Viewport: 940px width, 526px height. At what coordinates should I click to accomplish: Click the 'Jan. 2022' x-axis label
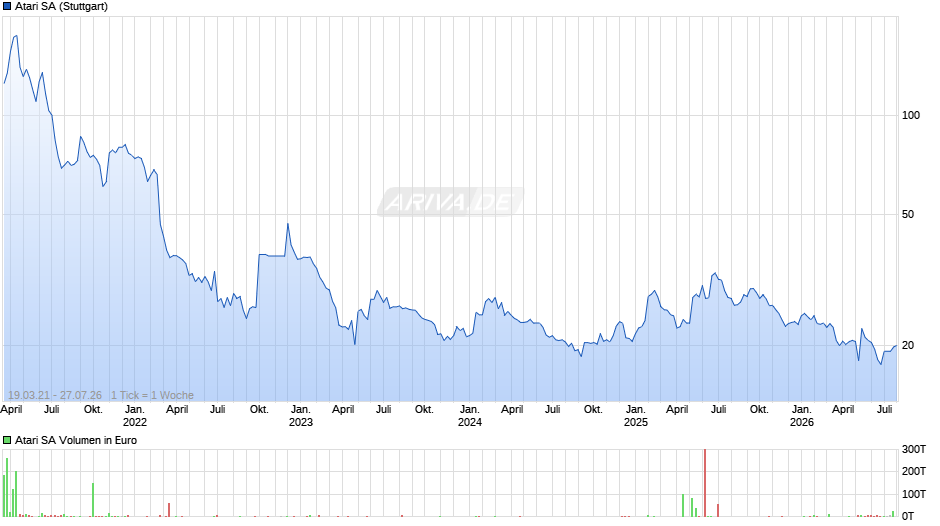point(134,416)
